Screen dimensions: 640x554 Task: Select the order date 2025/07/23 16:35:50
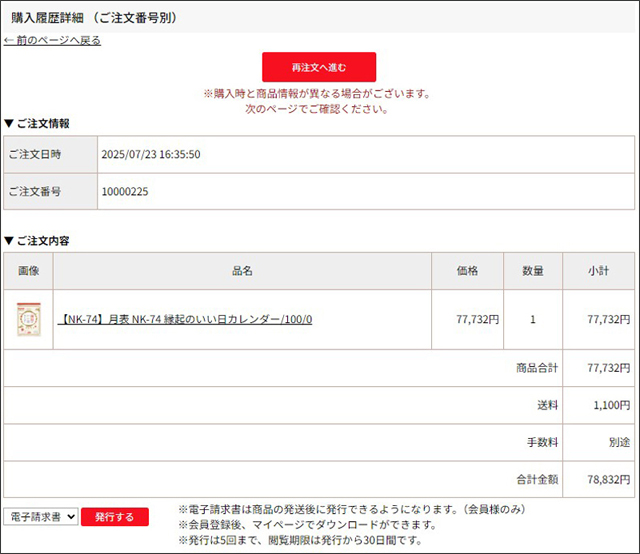151,154
